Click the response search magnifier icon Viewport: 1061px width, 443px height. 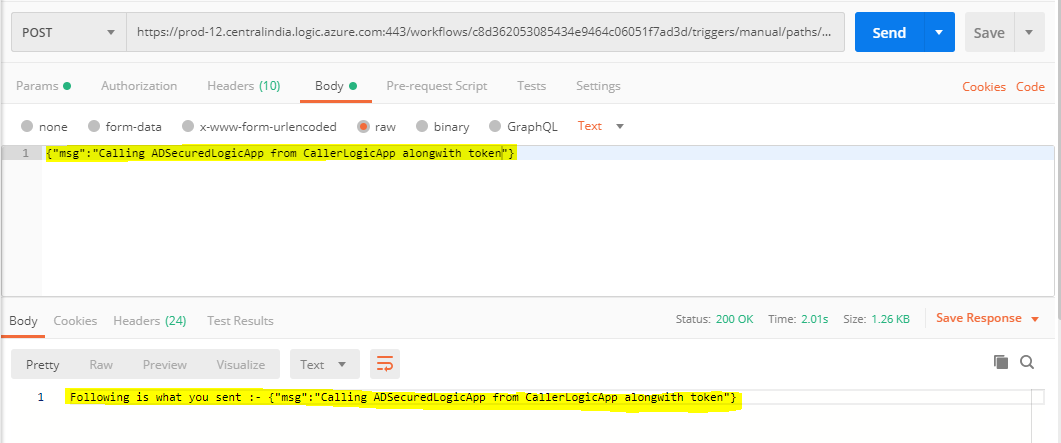(x=1027, y=362)
